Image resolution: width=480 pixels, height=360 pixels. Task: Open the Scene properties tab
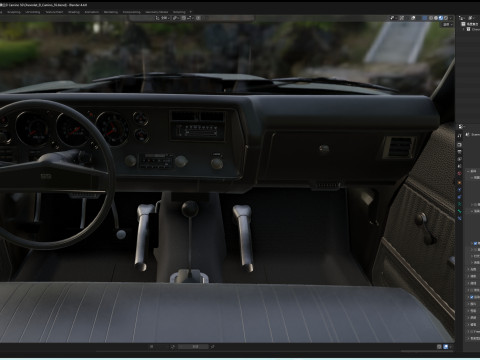[459, 166]
